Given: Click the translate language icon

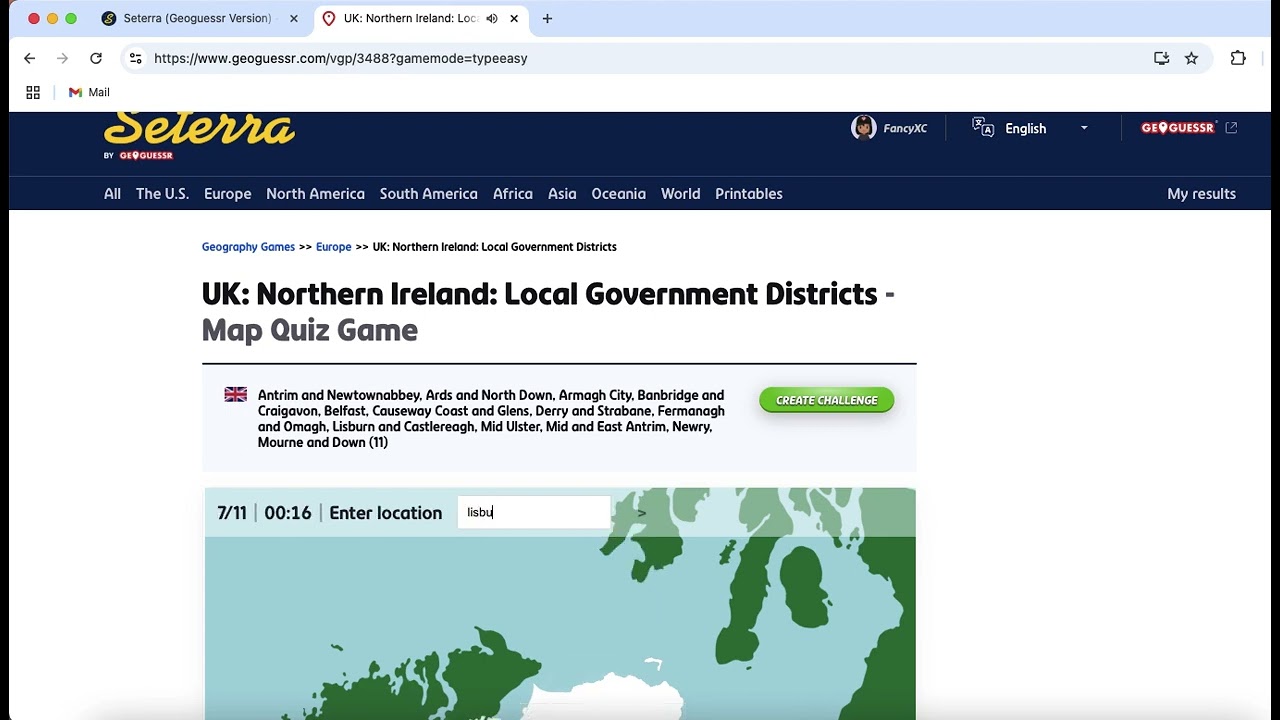Looking at the screenshot, I should coord(983,128).
